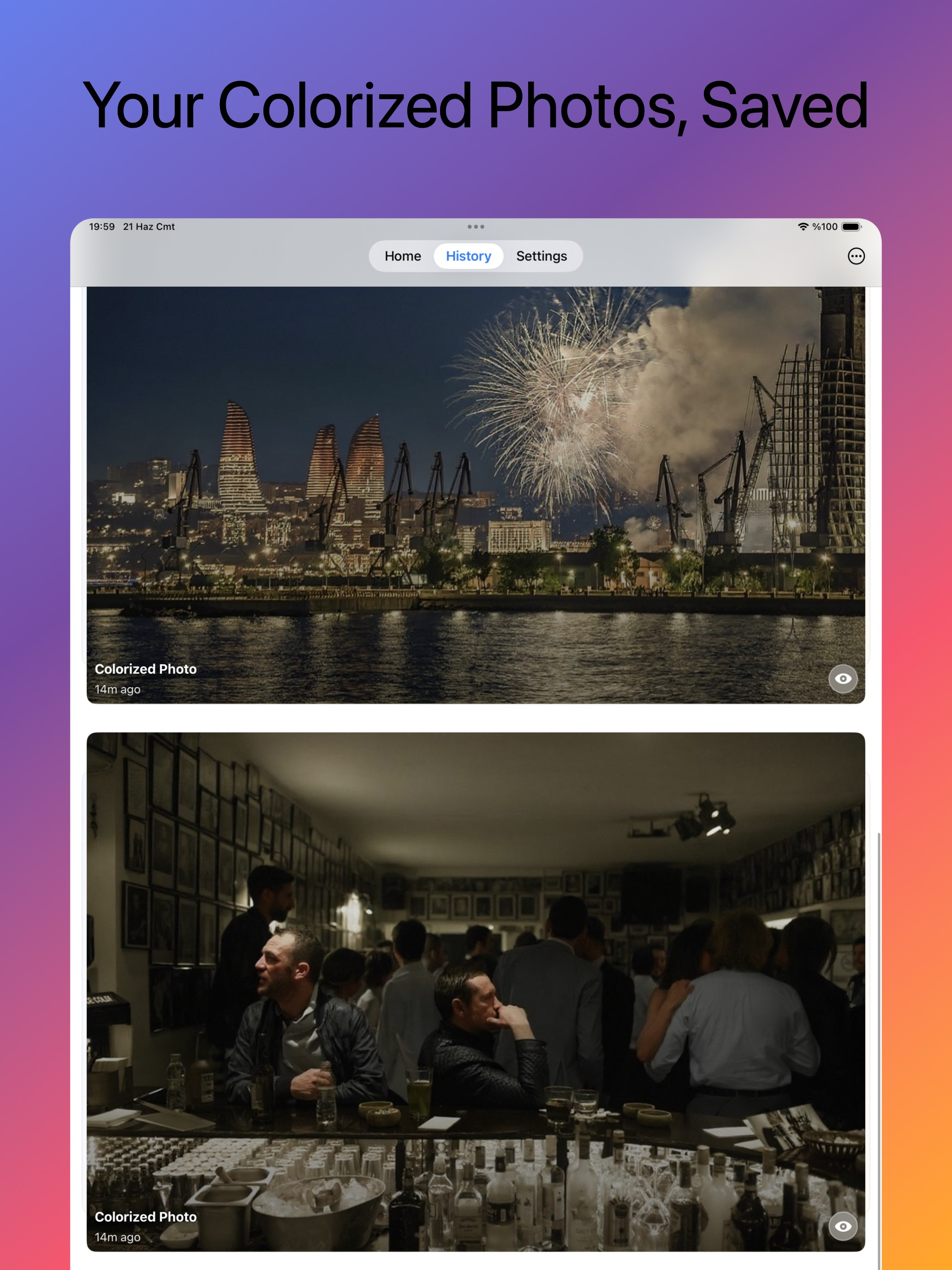The image size is (952, 1270).
Task: Click the "21 Haz Cmt" date text
Action: (149, 227)
